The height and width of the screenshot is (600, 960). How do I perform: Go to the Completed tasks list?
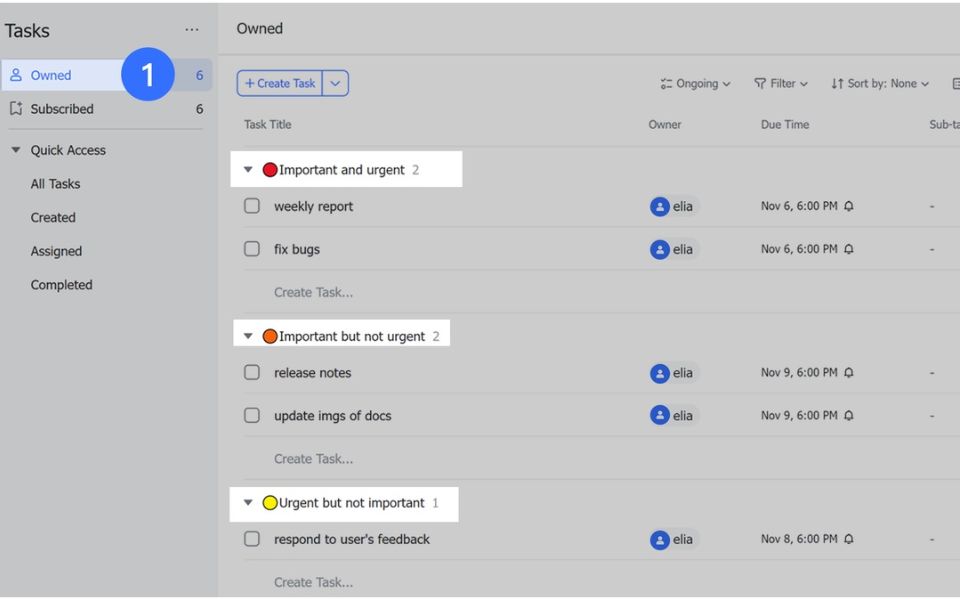[x=61, y=285]
